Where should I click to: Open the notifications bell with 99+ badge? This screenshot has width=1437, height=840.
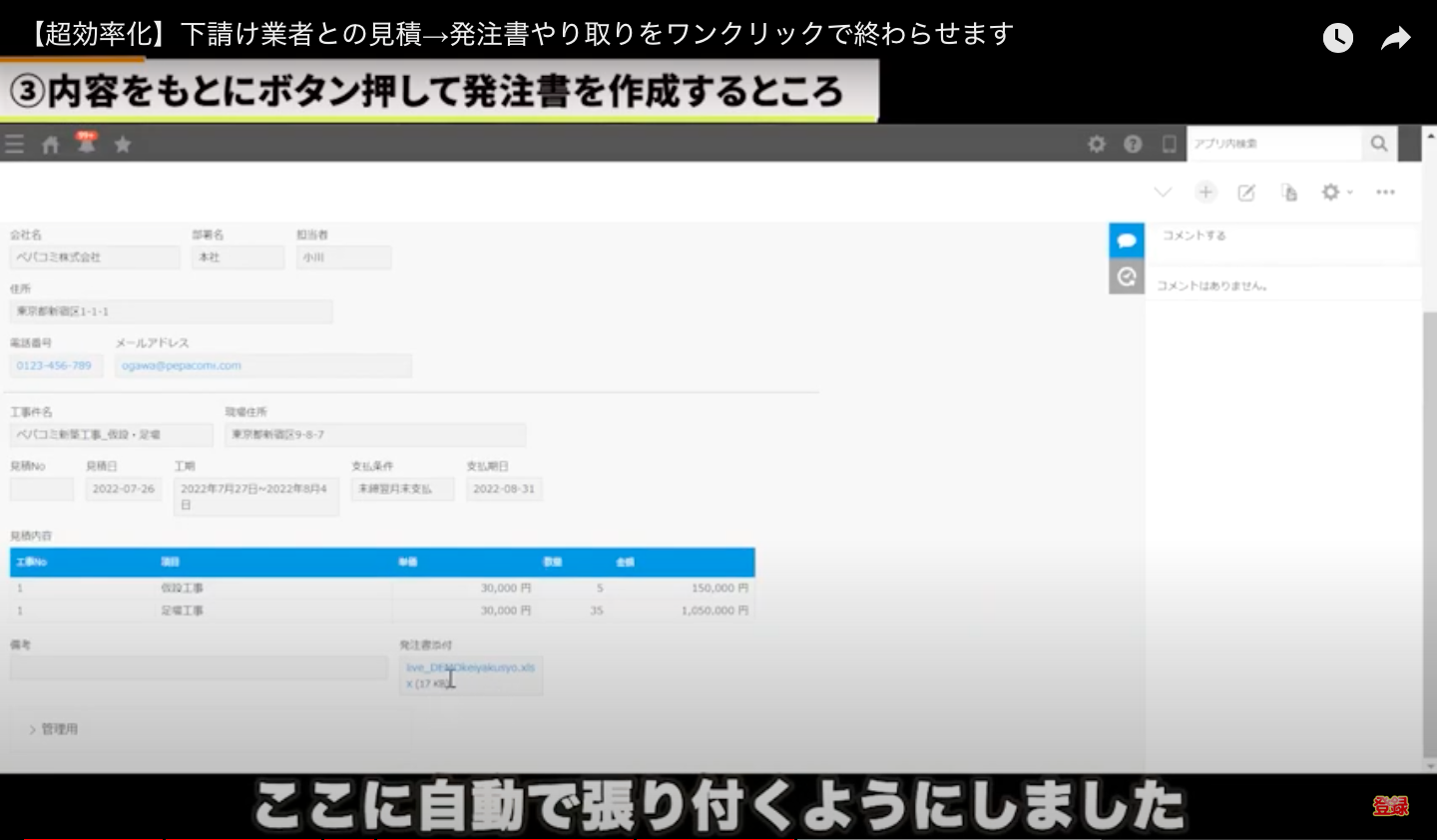[87, 144]
